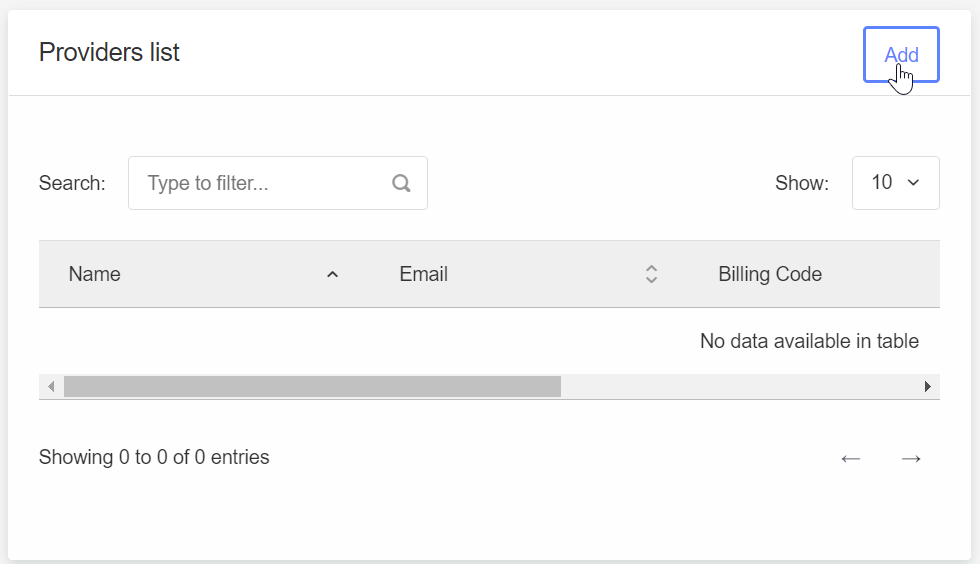Focus the 'Type to filter...' search field
The image size is (980, 564).
click(x=278, y=183)
